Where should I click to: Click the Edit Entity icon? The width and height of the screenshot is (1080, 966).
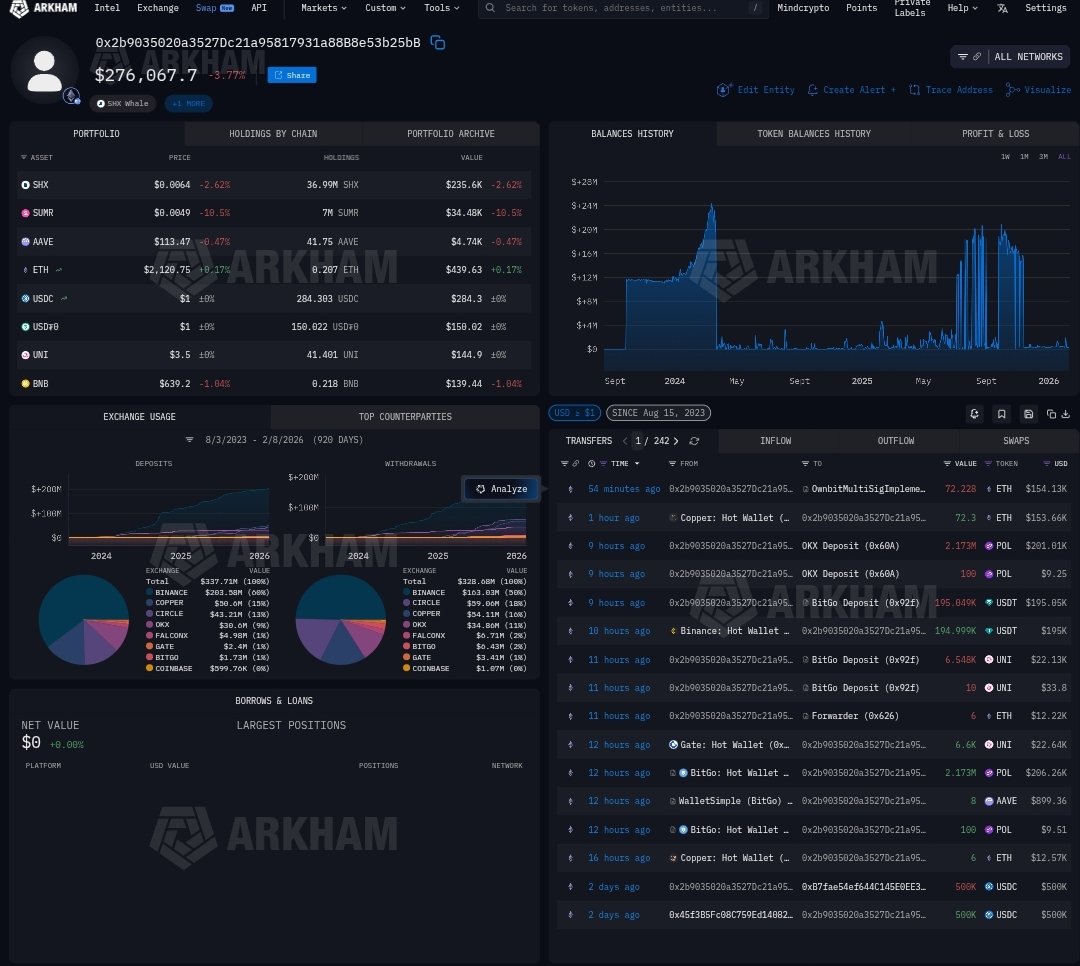click(723, 90)
